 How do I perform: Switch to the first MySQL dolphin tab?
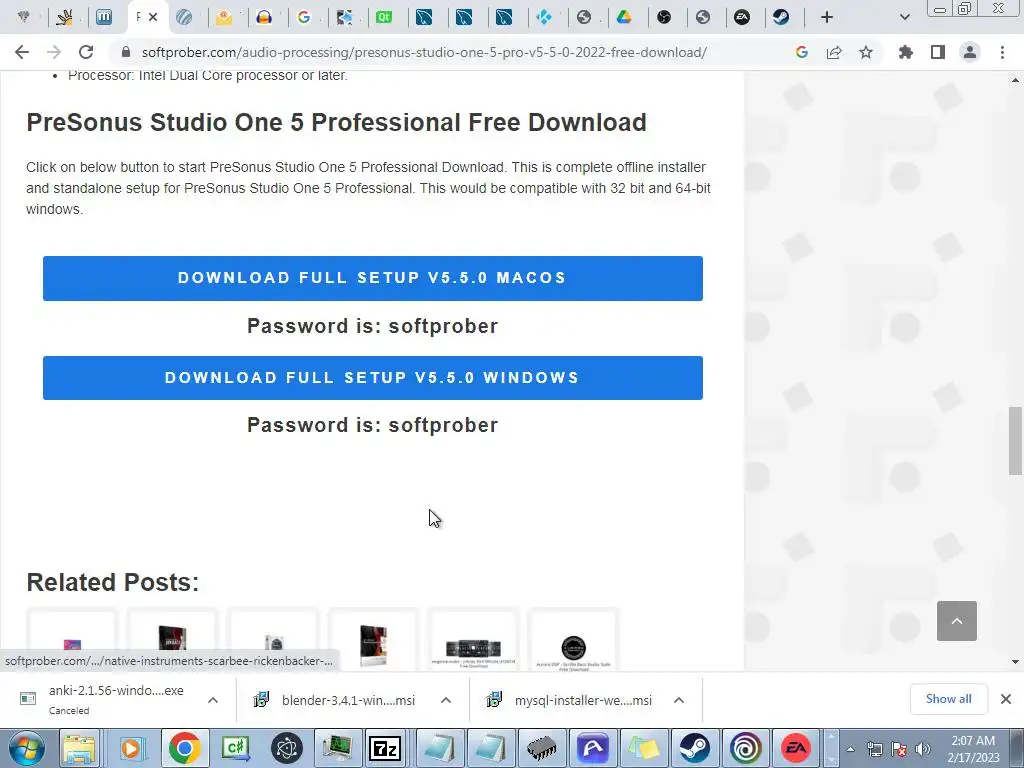[x=424, y=17]
